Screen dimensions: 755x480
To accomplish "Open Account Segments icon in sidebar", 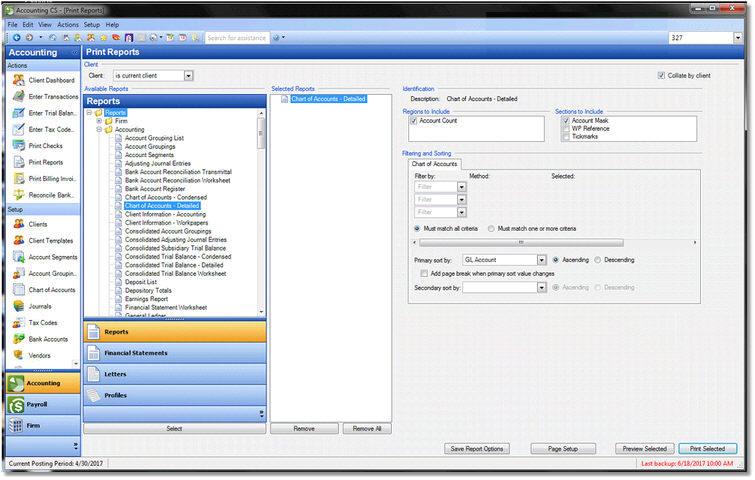I will click(x=19, y=257).
